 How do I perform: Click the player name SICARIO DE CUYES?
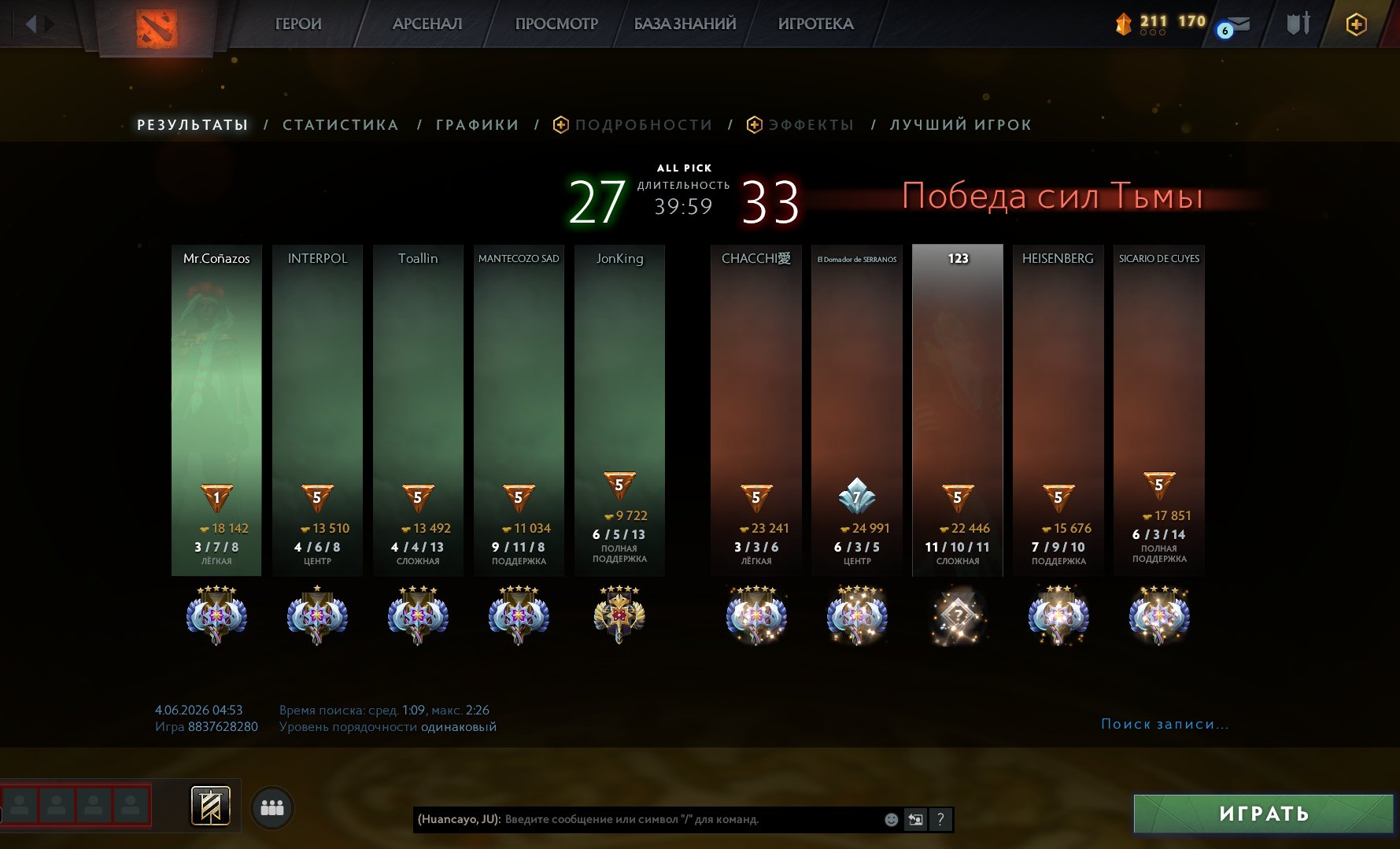pyautogui.click(x=1159, y=258)
